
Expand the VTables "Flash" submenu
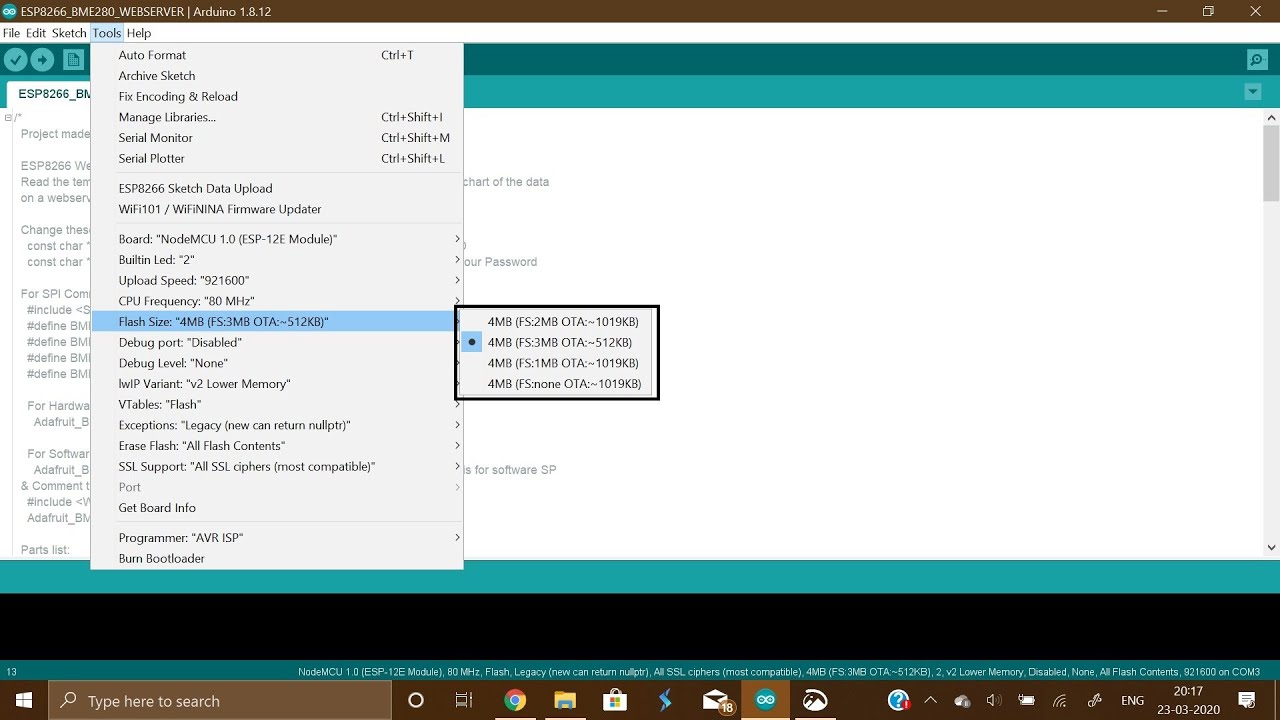[x=277, y=404]
